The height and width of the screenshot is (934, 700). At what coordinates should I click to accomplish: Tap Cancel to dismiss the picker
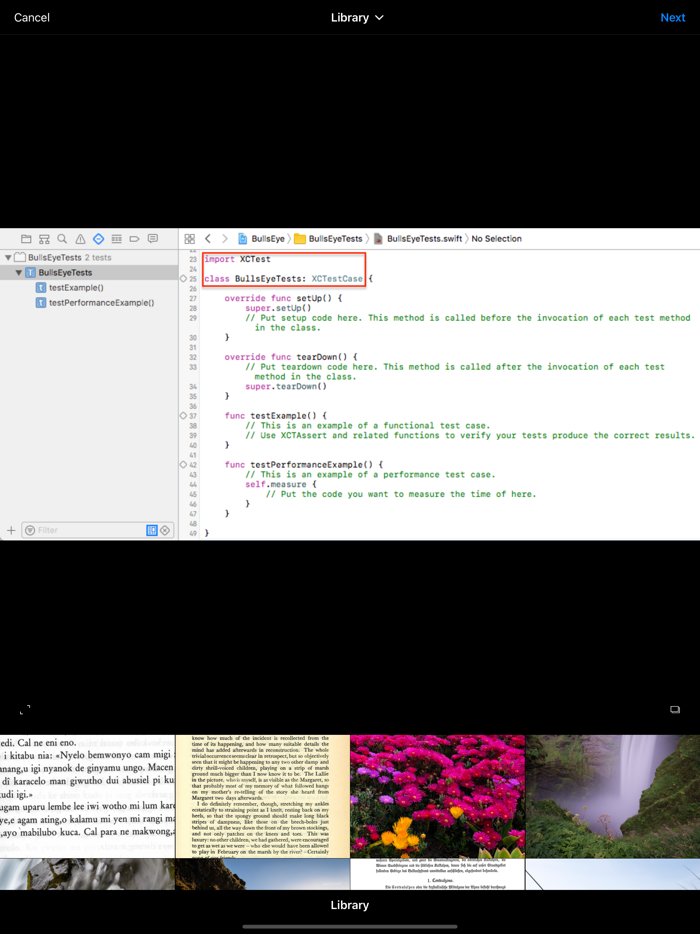click(32, 17)
